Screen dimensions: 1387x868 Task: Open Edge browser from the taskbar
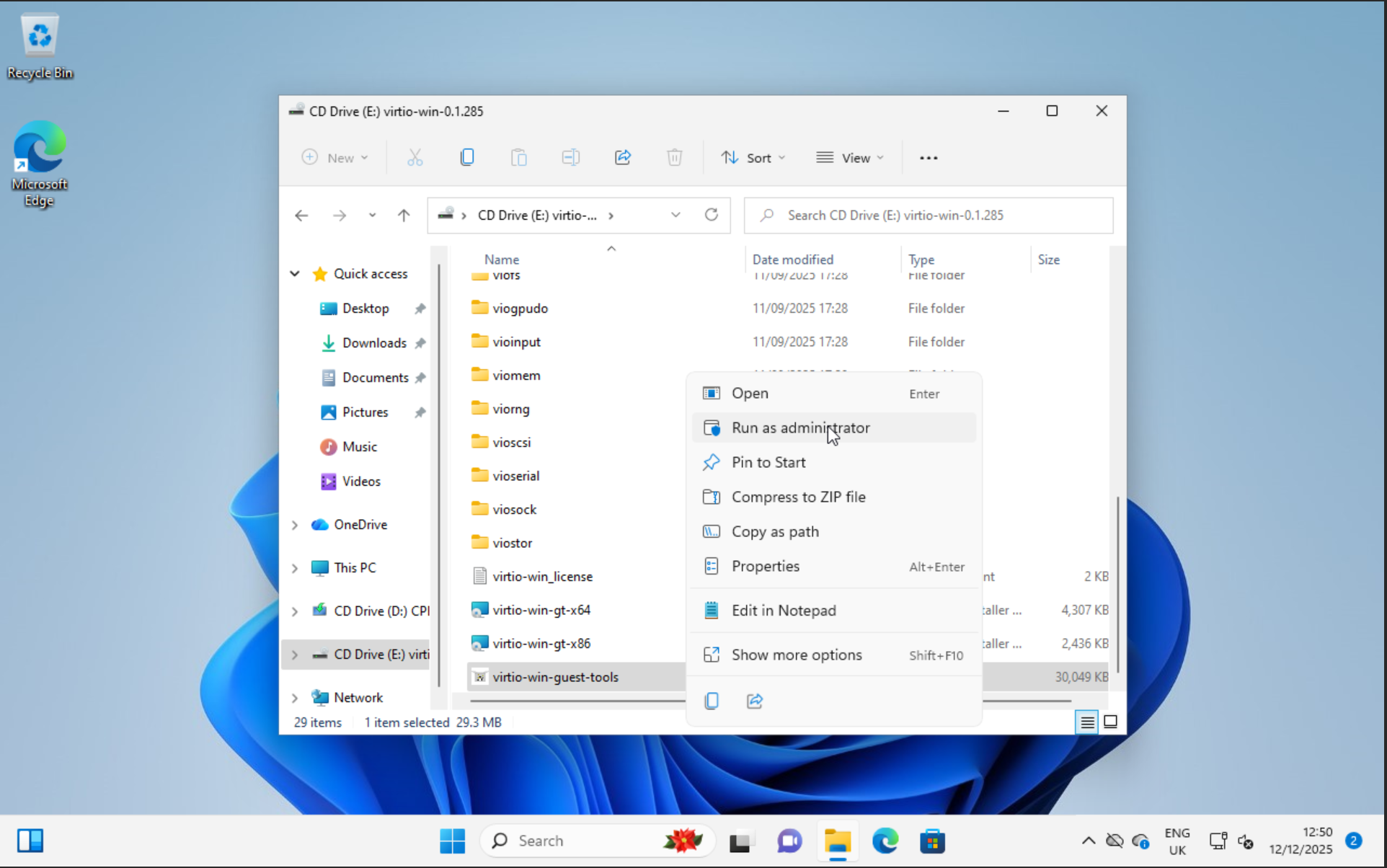[885, 841]
